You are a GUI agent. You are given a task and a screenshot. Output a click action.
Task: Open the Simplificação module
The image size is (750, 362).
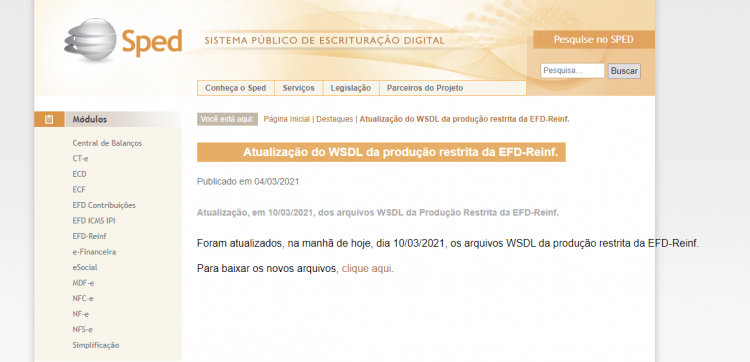96,345
